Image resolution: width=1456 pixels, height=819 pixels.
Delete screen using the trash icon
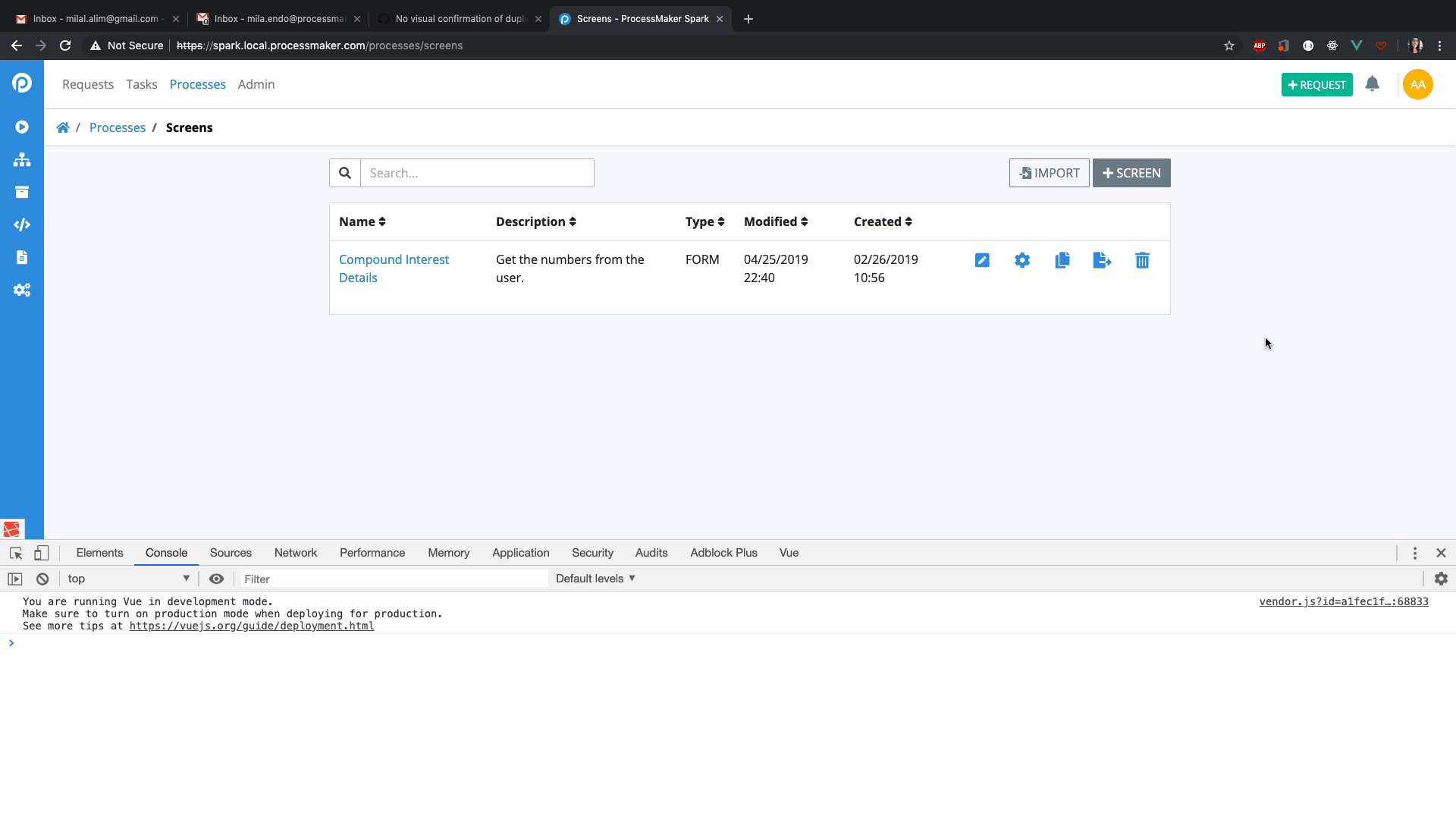[x=1142, y=260]
